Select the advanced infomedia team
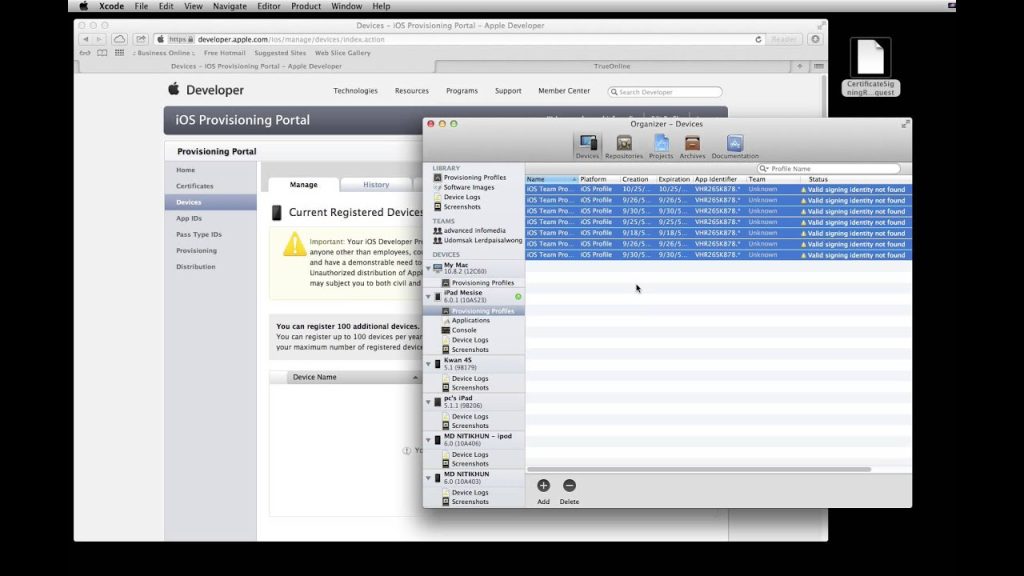This screenshot has width=1024, height=576. pyautogui.click(x=474, y=231)
